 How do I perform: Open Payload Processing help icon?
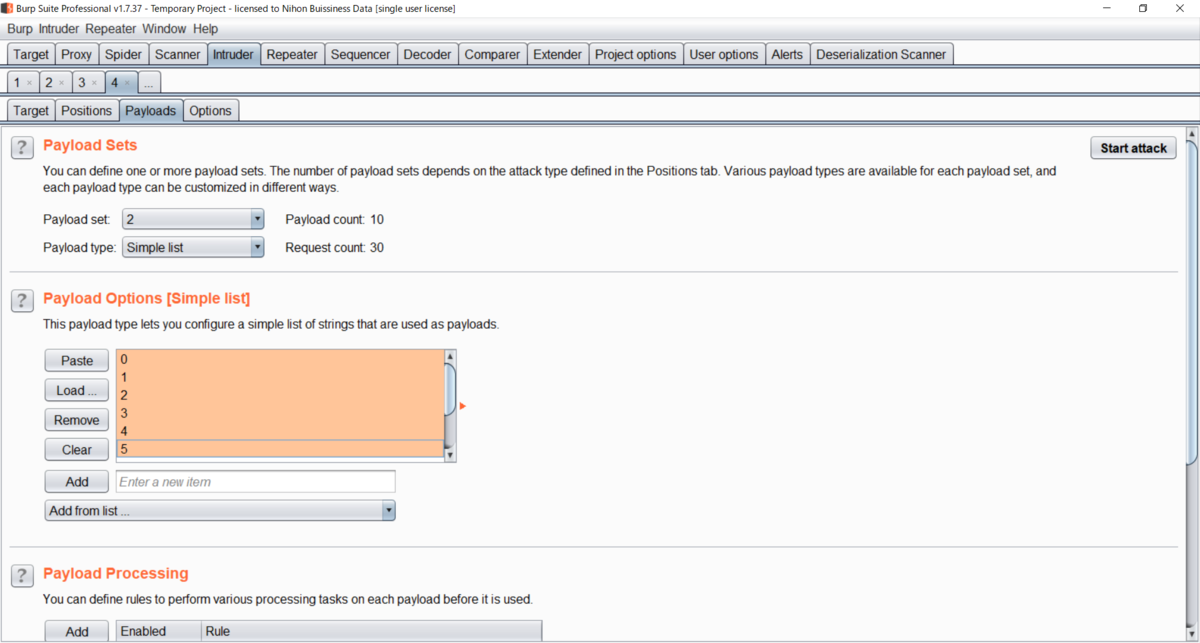pos(22,576)
